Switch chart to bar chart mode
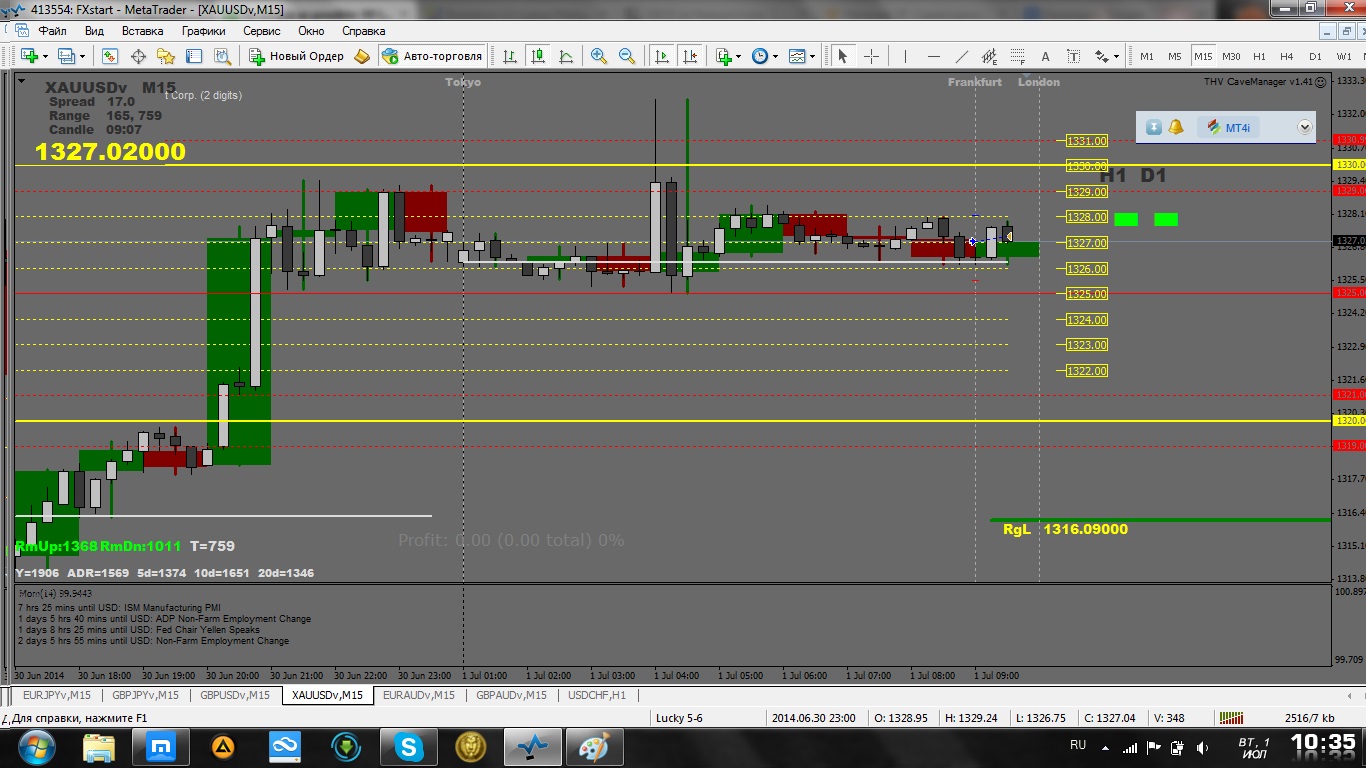Screen dimensions: 1366x768 [x=510, y=56]
